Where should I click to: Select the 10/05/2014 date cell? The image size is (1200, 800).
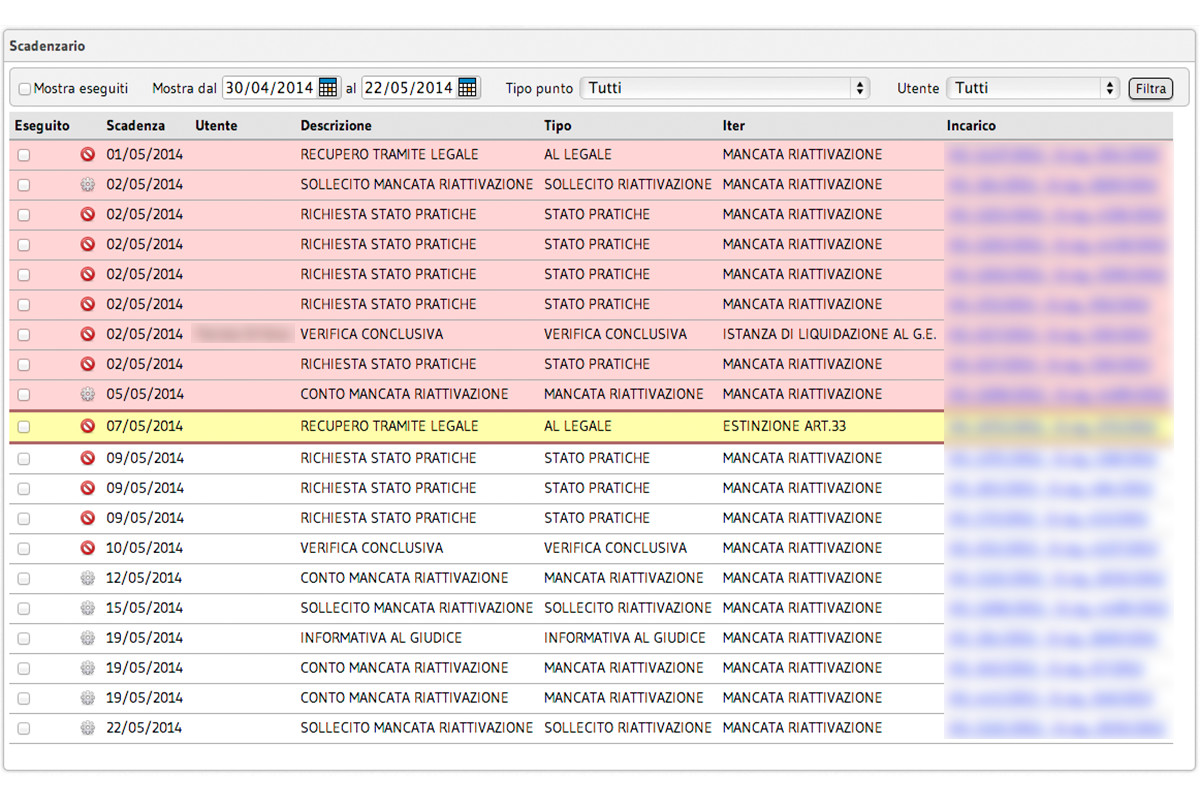click(145, 548)
